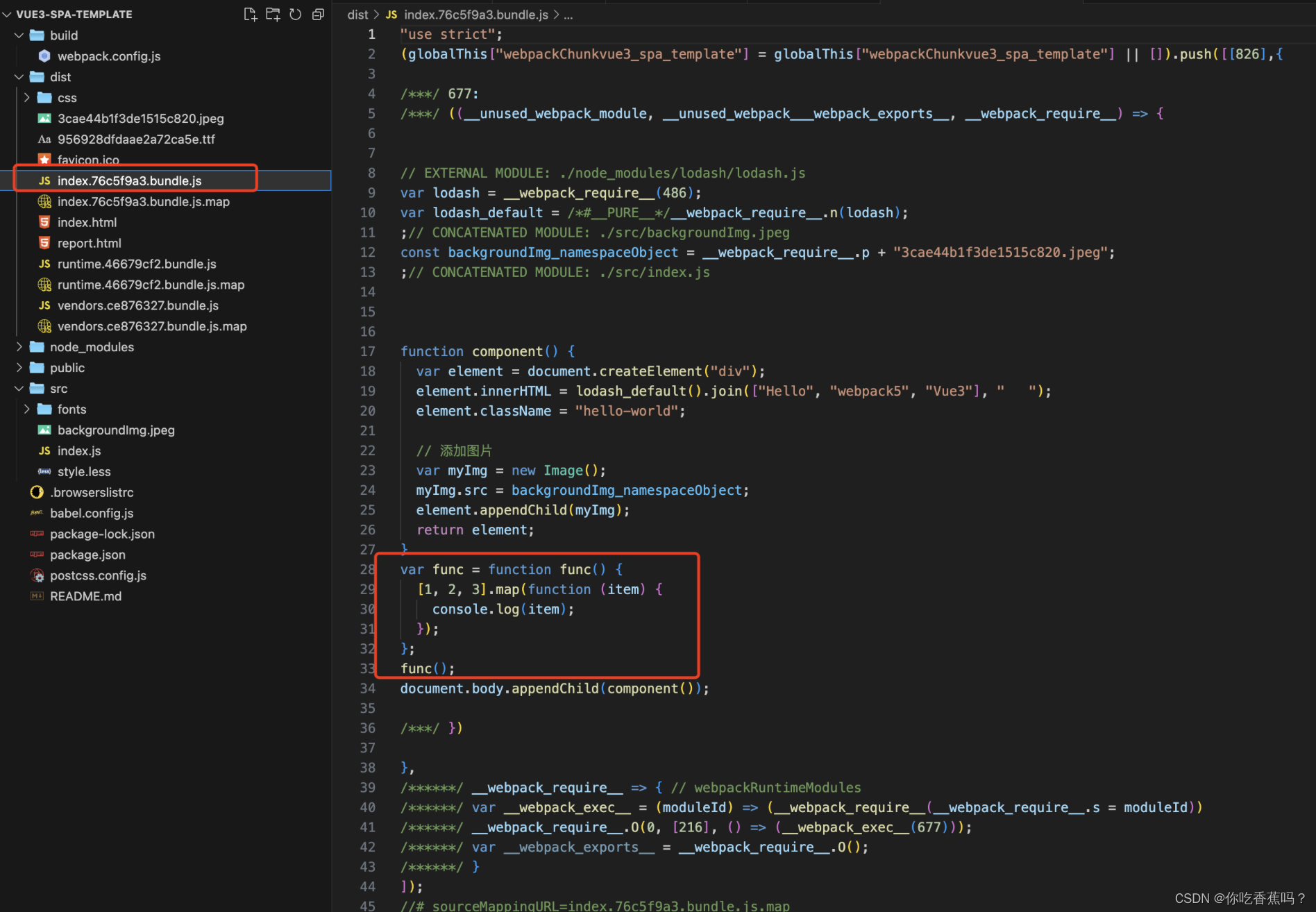Collapse the dist folder chevron
1316x912 pixels.
tap(19, 77)
